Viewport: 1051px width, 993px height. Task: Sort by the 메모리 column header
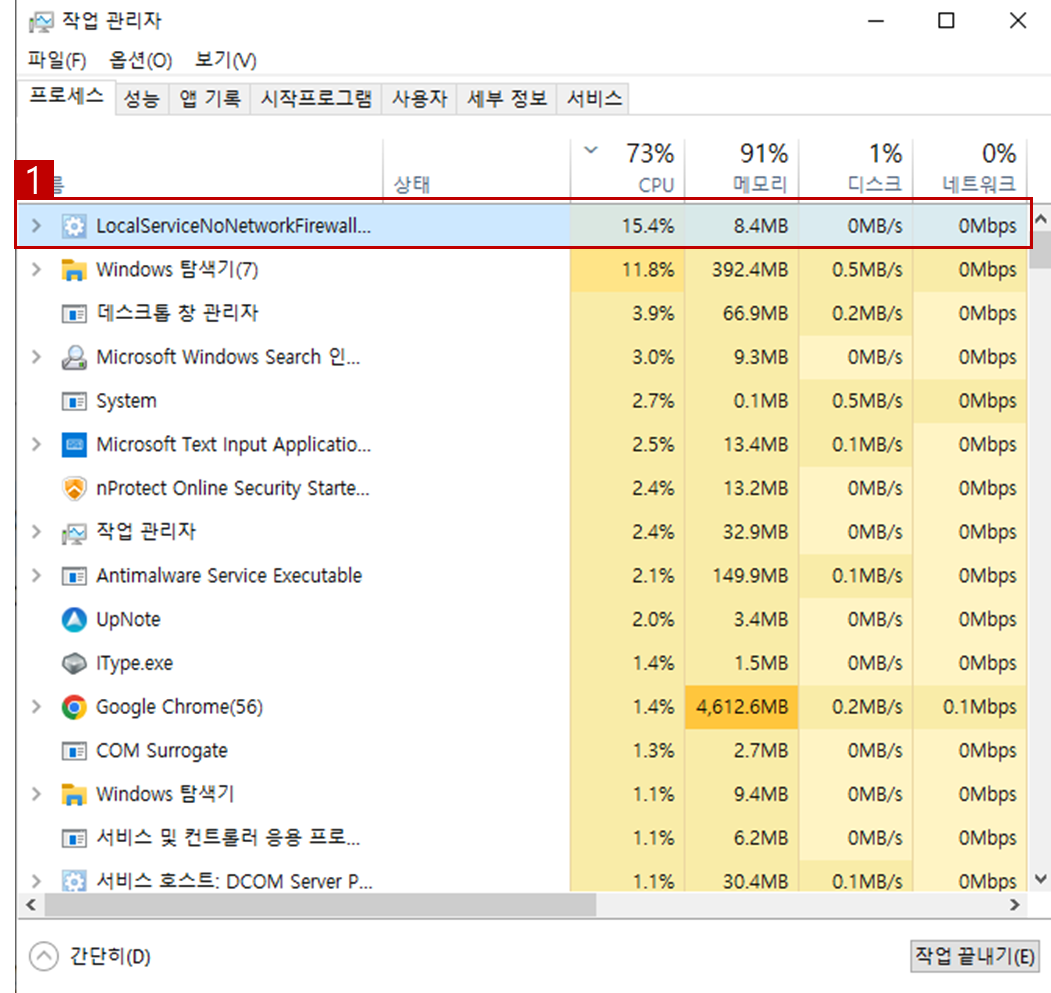point(742,168)
